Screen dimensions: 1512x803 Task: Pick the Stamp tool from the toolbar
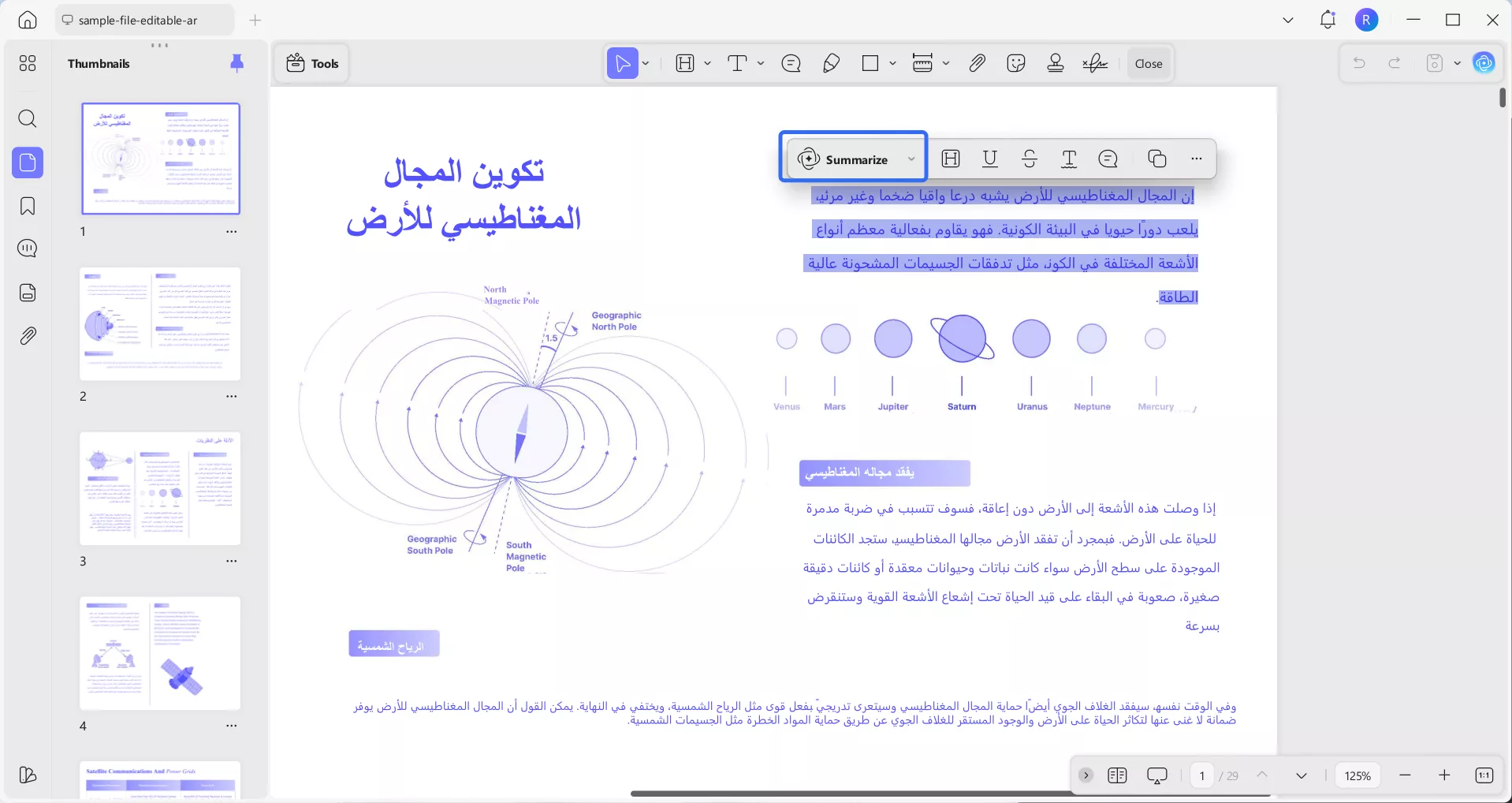coord(1056,63)
